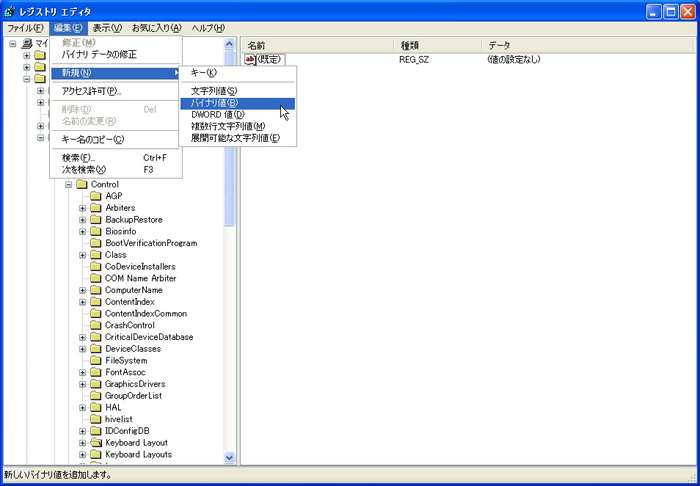700x486 pixels.
Task: Expand the IDConfigDB key
Action: click(x=83, y=431)
